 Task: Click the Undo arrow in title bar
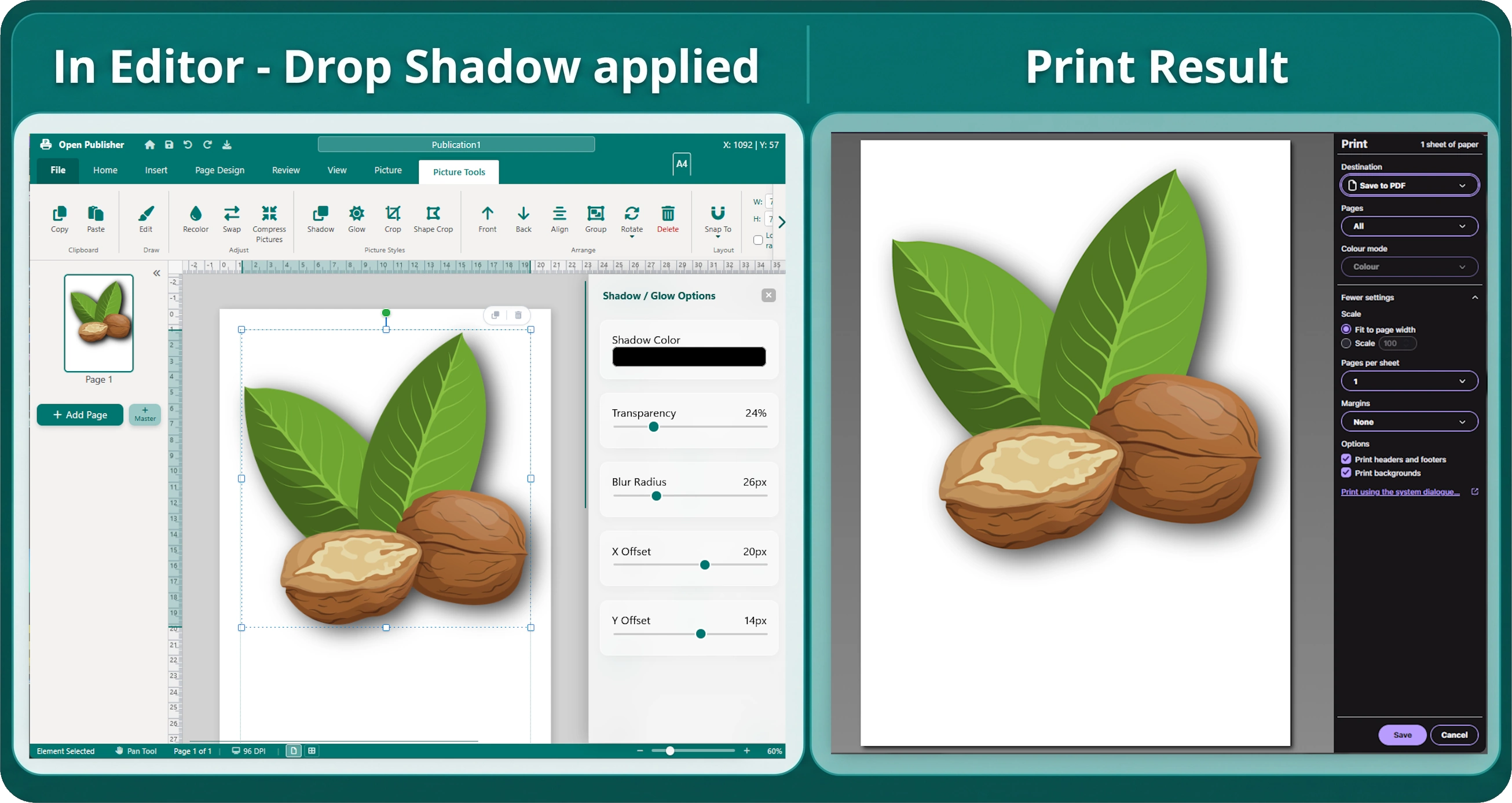click(x=188, y=144)
